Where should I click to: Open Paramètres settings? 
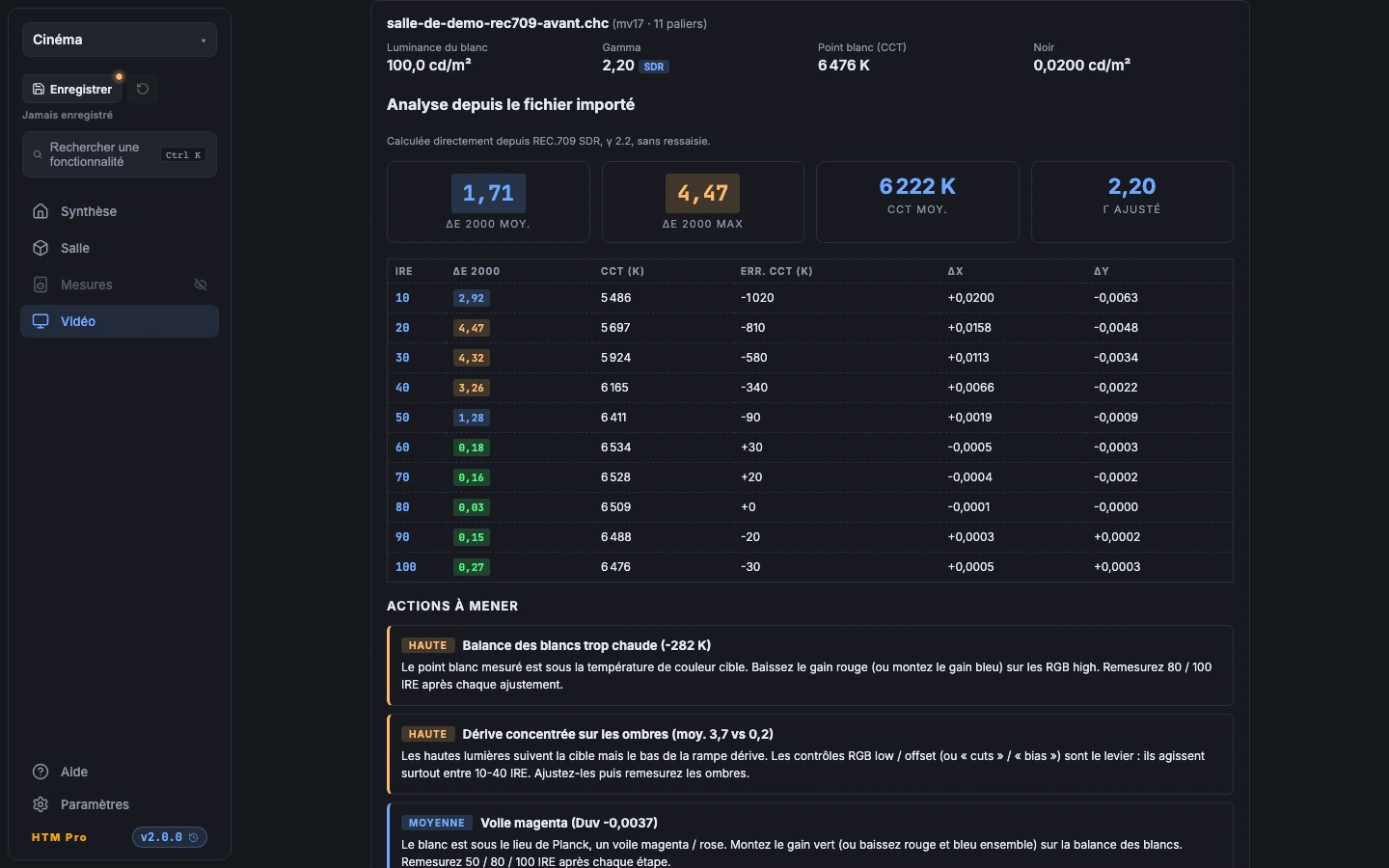click(120, 804)
